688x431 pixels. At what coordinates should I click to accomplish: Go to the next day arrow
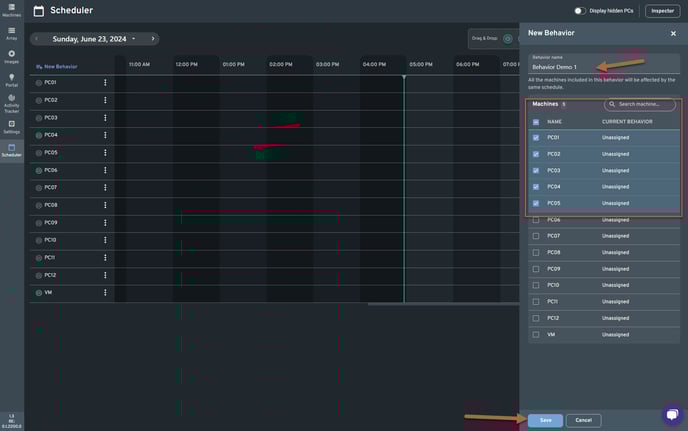click(153, 39)
